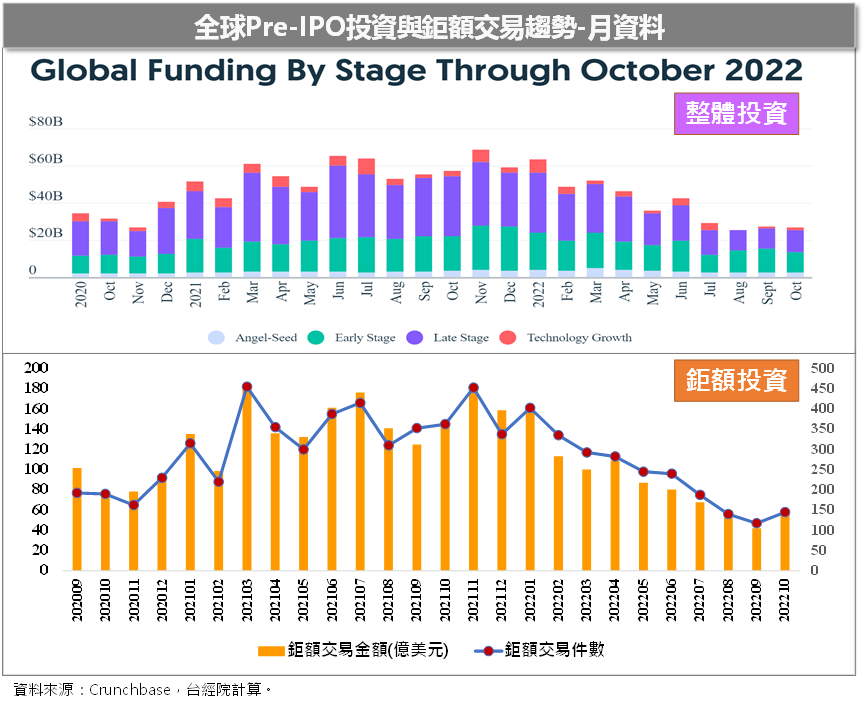This screenshot has height=708, width=865.
Task: Click the '$80B' axis label
Action: (x=46, y=121)
